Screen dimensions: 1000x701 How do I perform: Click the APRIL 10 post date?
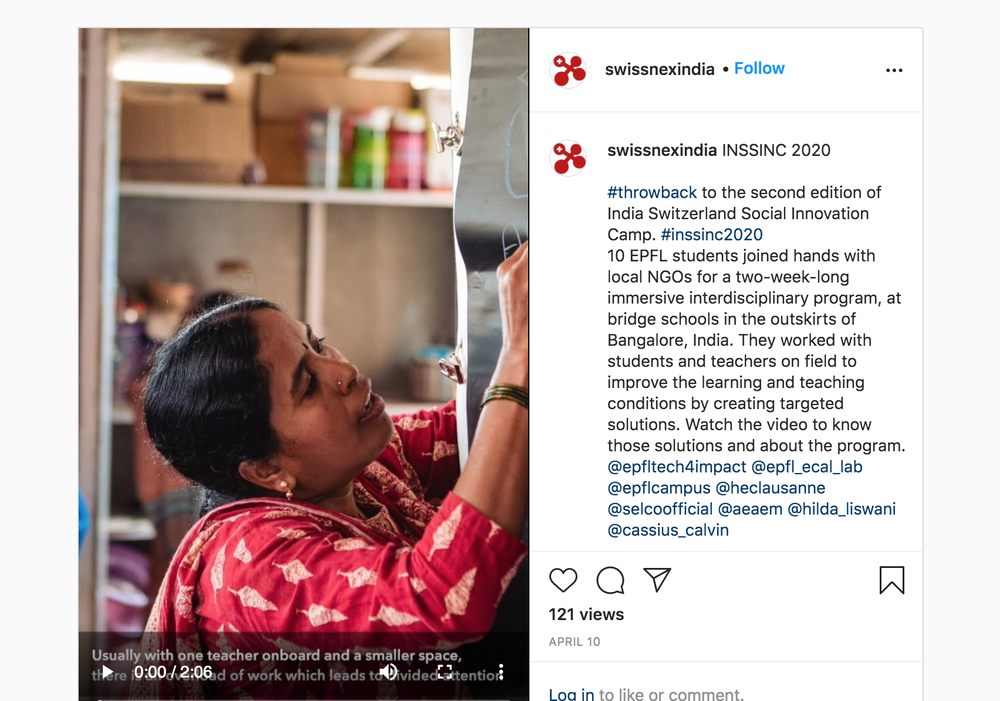coord(574,642)
